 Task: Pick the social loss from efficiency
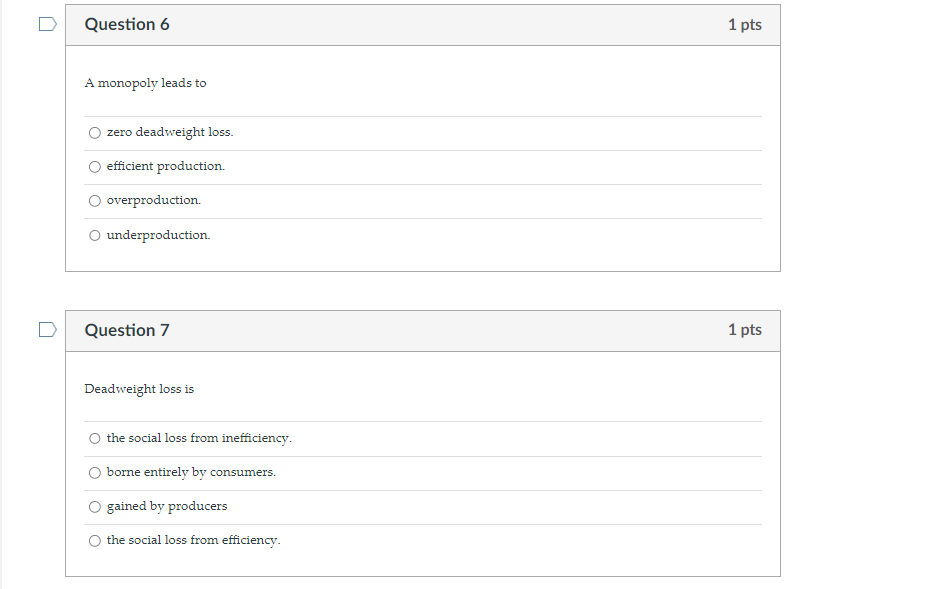(x=94, y=540)
